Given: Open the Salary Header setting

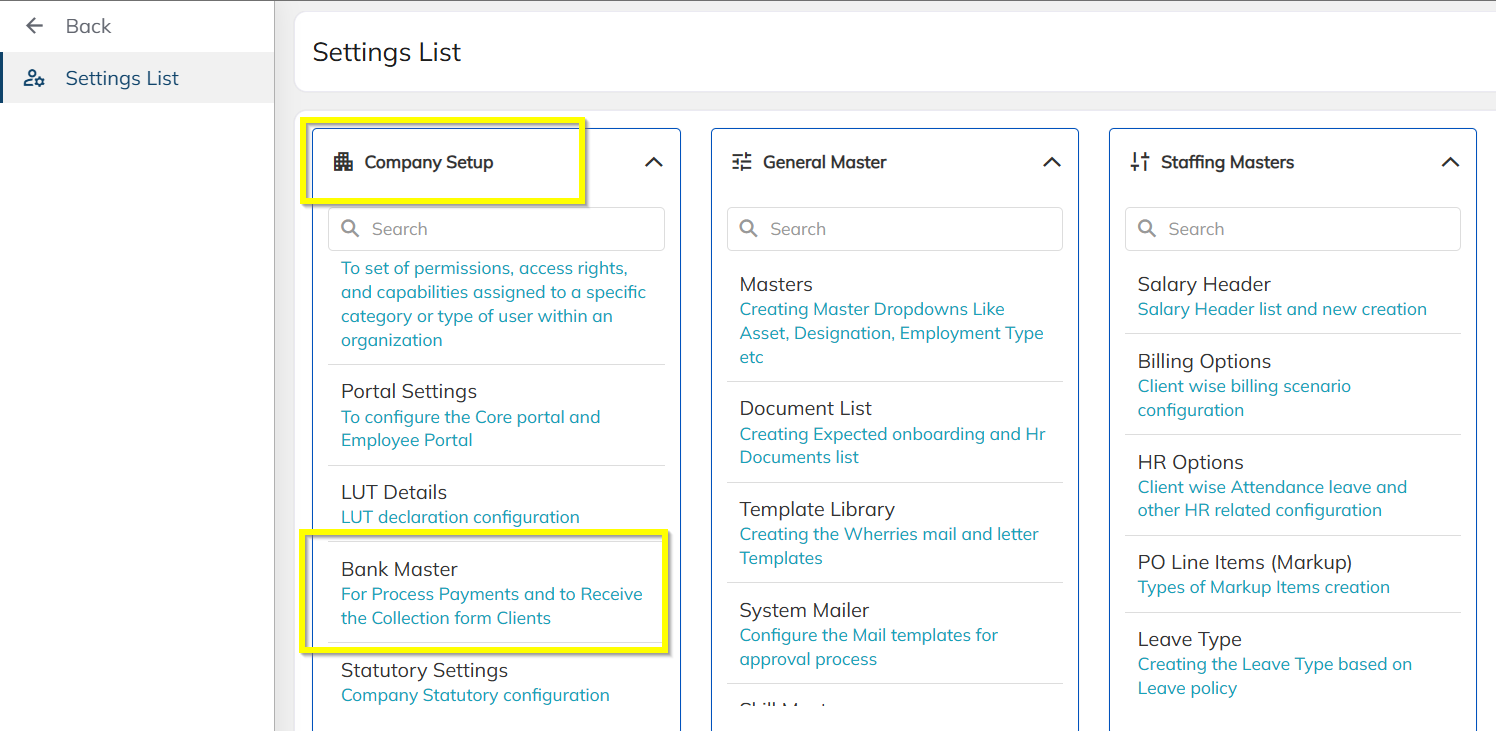Looking at the screenshot, I should click(1204, 284).
